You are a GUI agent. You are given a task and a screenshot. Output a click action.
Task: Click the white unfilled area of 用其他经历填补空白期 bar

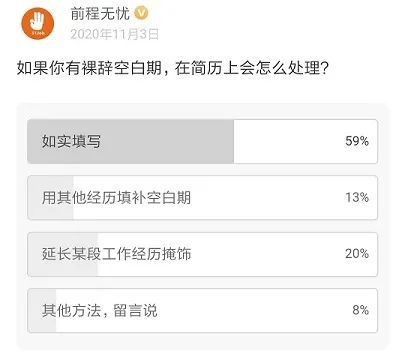click(x=225, y=198)
